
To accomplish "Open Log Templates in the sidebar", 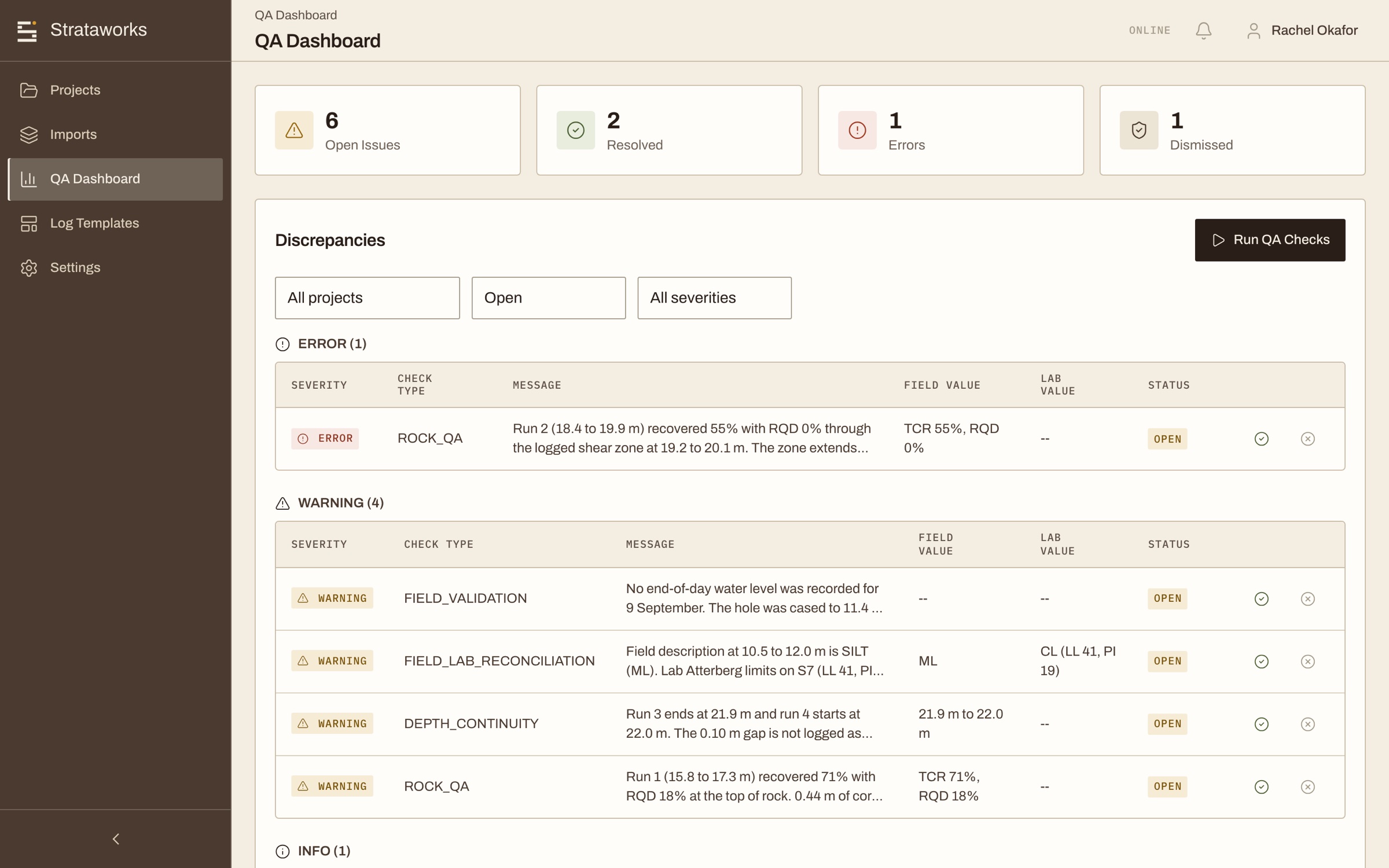I will (116, 223).
